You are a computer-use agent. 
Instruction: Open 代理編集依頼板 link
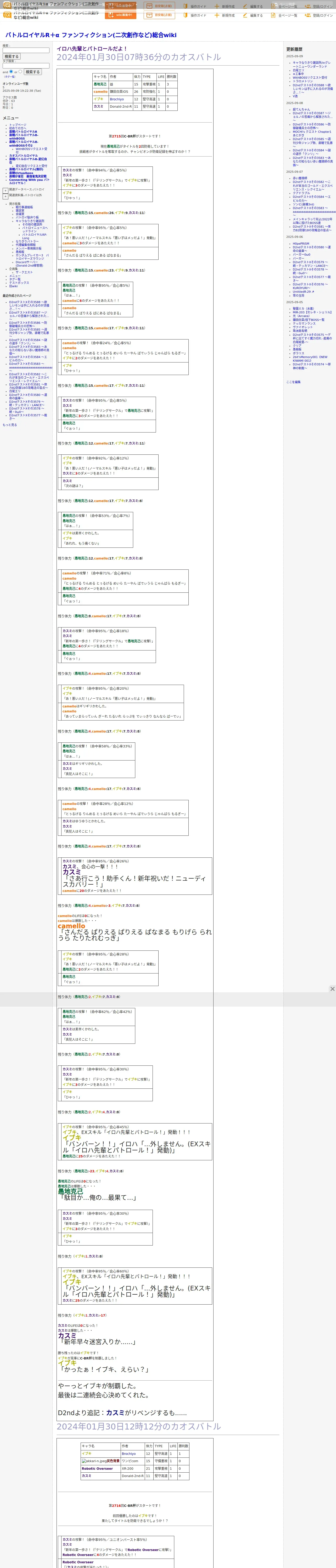pyautogui.click(x=26, y=245)
